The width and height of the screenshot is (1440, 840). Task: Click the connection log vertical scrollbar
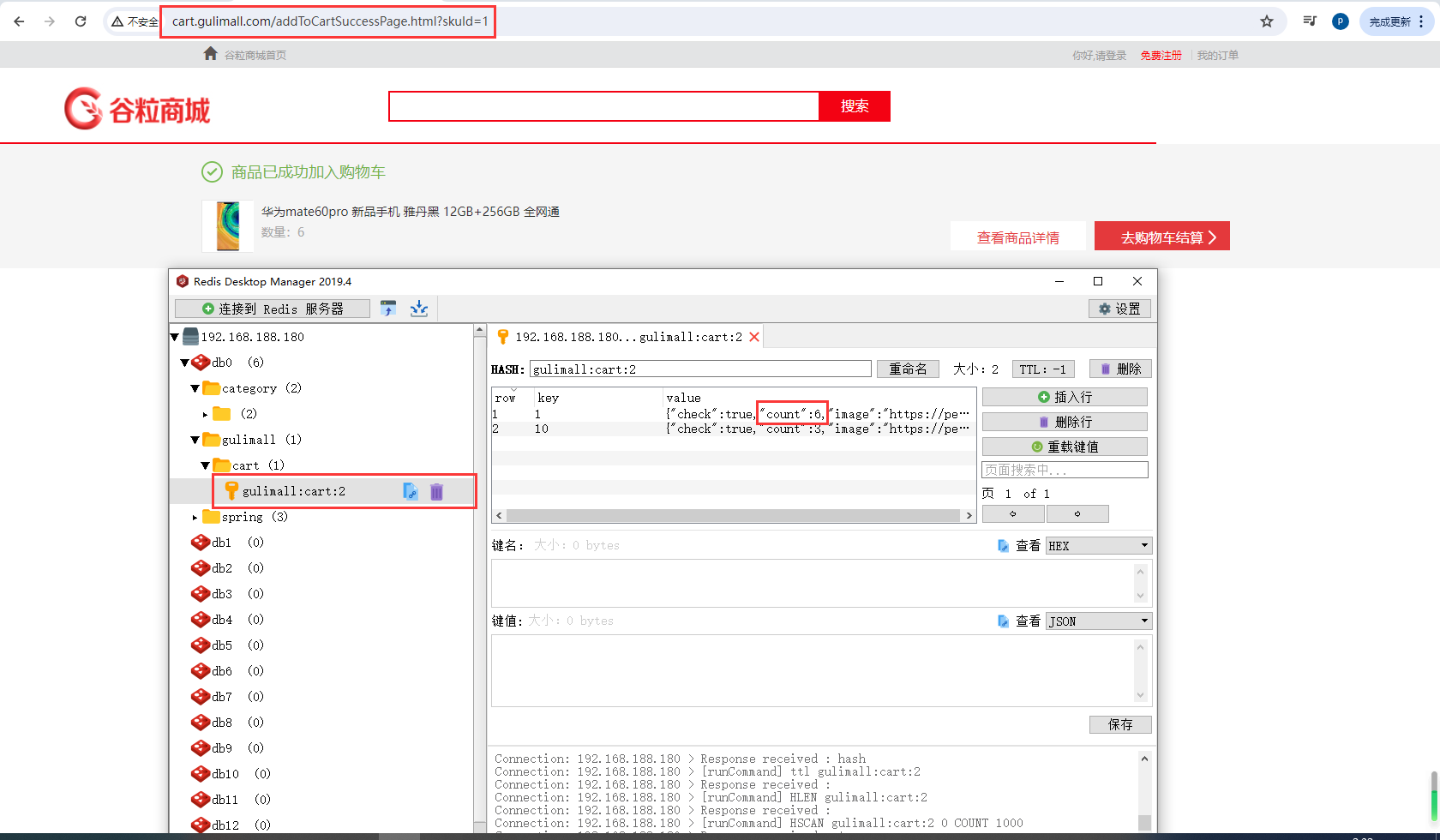(x=1144, y=791)
